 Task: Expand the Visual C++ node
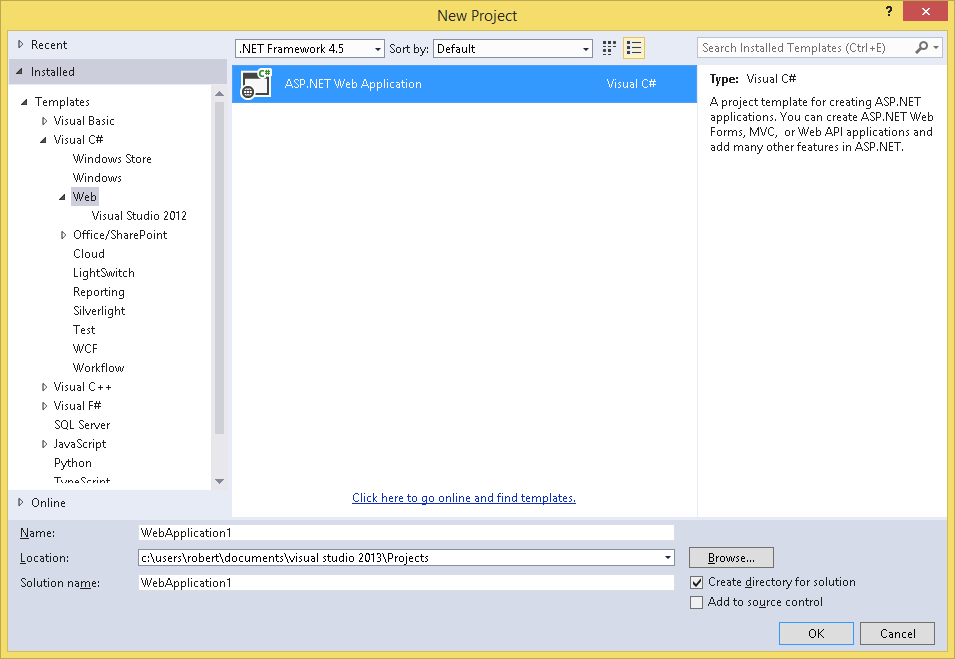pos(44,387)
